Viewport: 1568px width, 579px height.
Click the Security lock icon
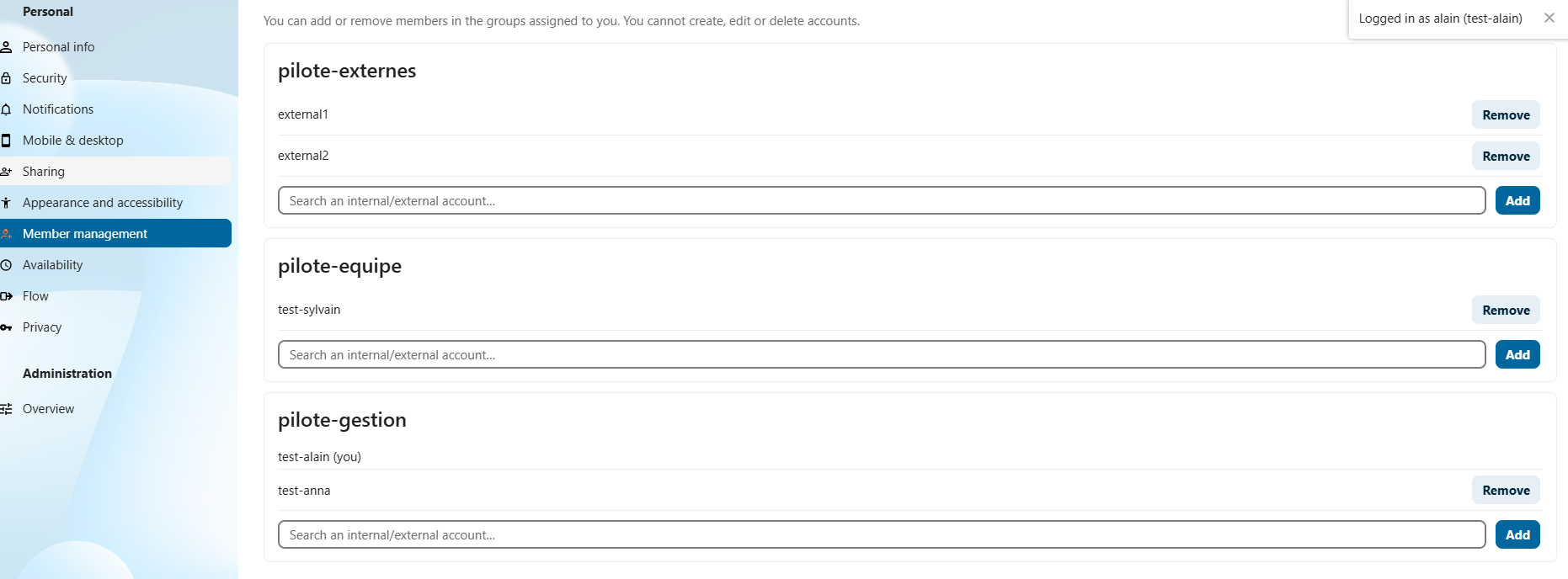[6, 78]
